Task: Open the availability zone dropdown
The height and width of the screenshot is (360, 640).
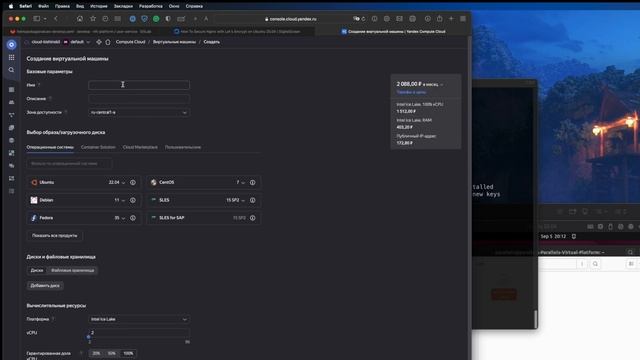Action: tap(139, 112)
